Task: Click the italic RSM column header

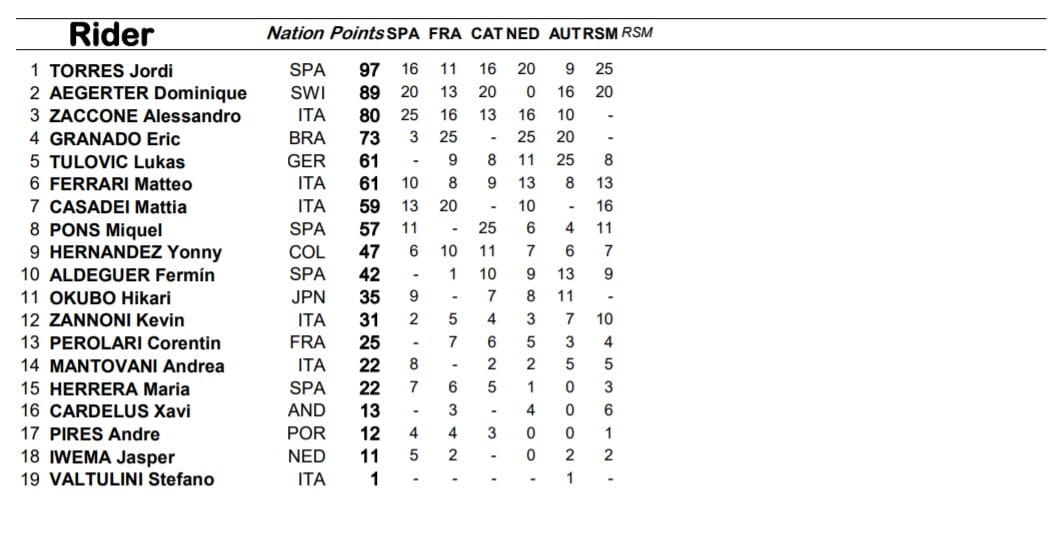Action: (637, 32)
